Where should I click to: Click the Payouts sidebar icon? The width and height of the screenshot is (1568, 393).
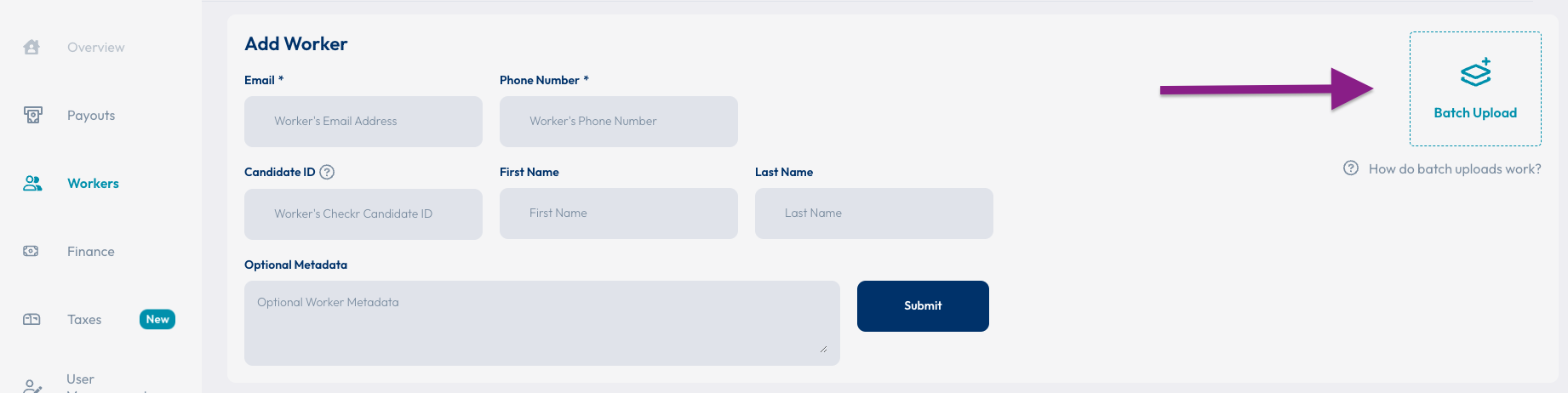[32, 115]
